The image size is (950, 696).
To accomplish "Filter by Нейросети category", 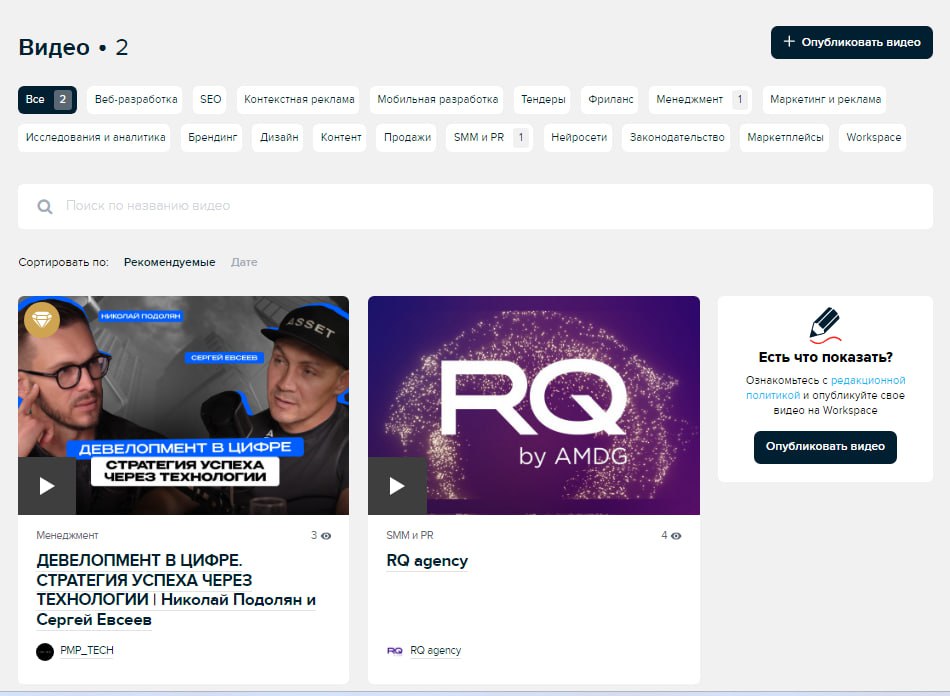I will pos(579,138).
